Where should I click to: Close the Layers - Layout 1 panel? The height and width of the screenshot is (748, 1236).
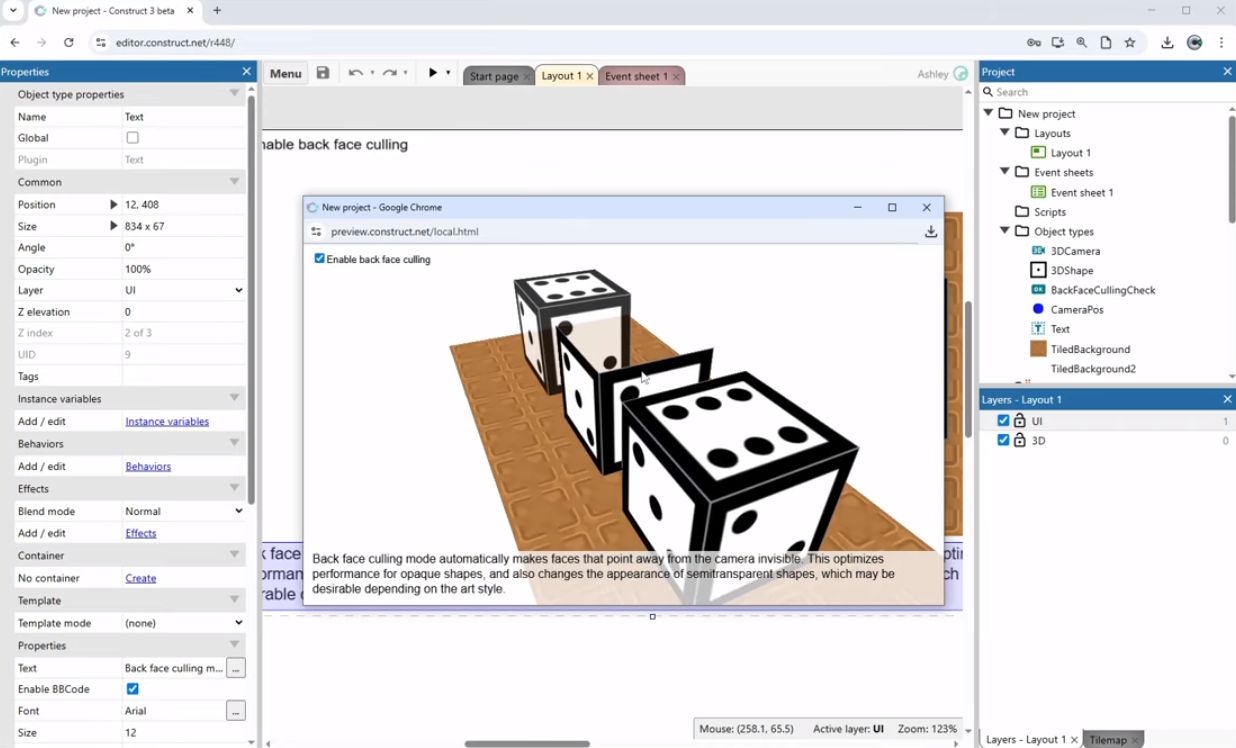point(1227,399)
